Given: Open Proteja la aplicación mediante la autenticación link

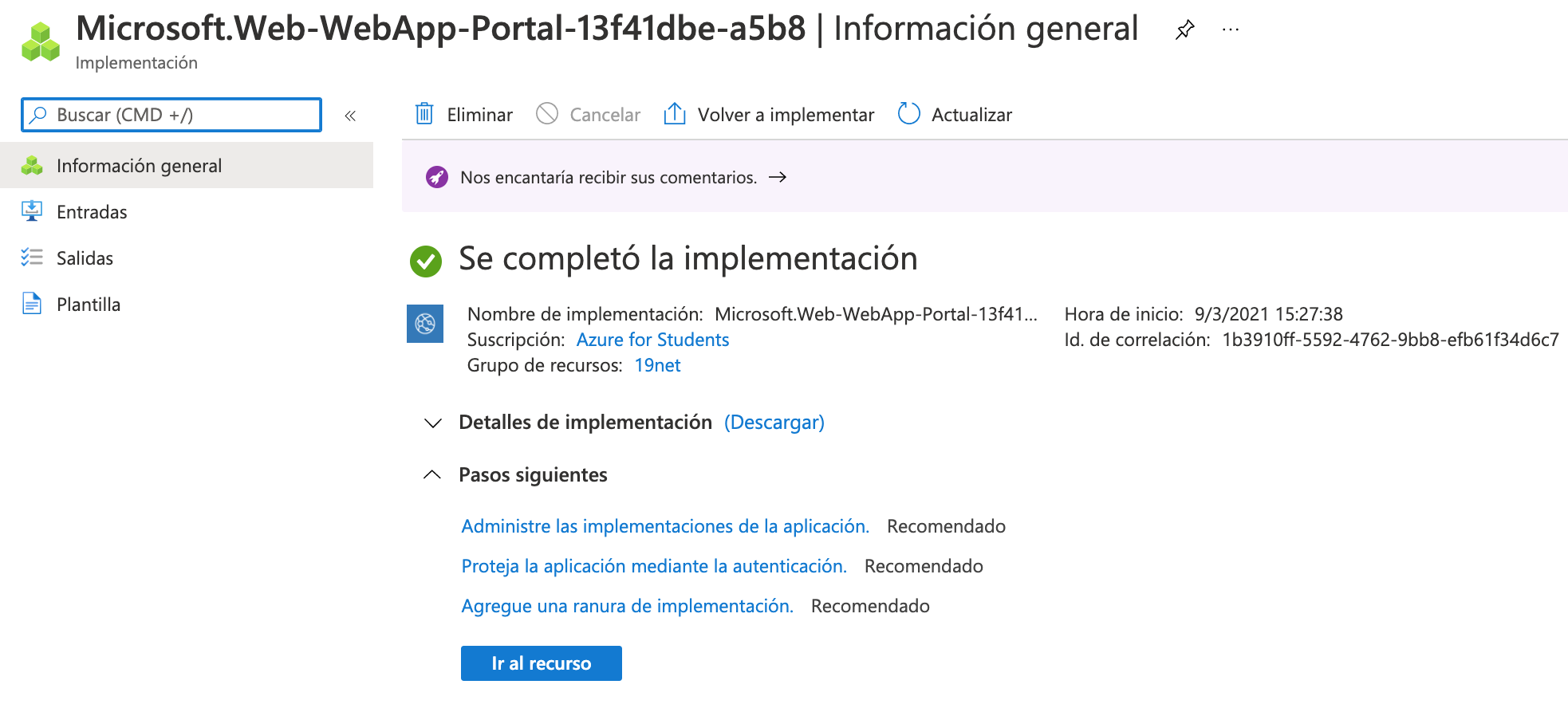Looking at the screenshot, I should coord(654,566).
